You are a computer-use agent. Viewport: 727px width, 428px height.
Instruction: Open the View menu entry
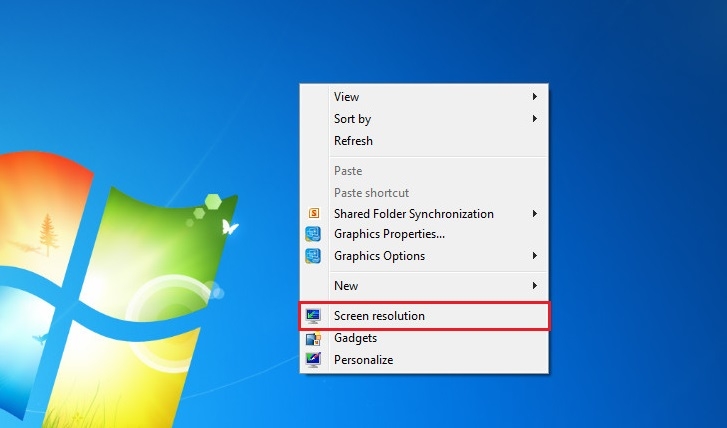tap(424, 96)
